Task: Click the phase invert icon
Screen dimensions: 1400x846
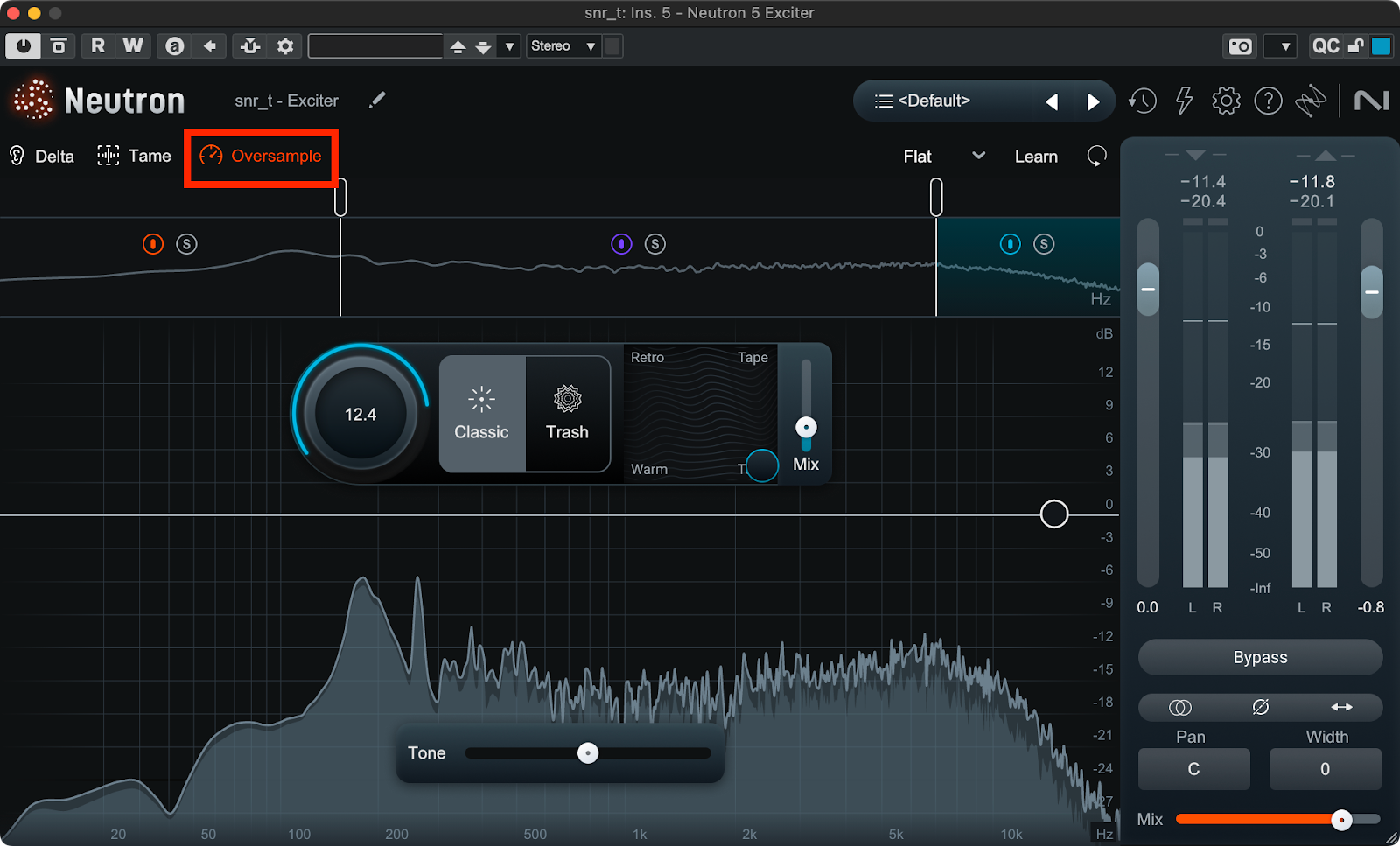Action: (1260, 707)
